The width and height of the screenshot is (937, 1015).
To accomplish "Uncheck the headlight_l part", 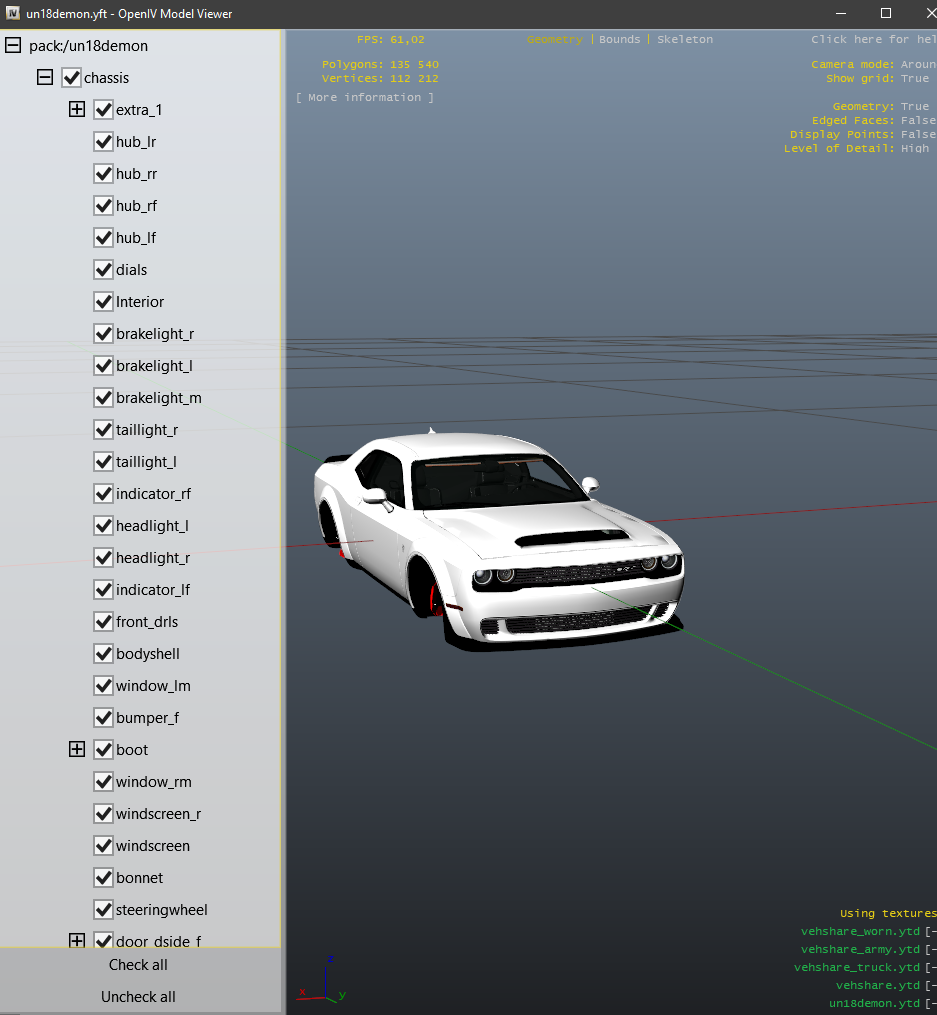I will 103,526.
